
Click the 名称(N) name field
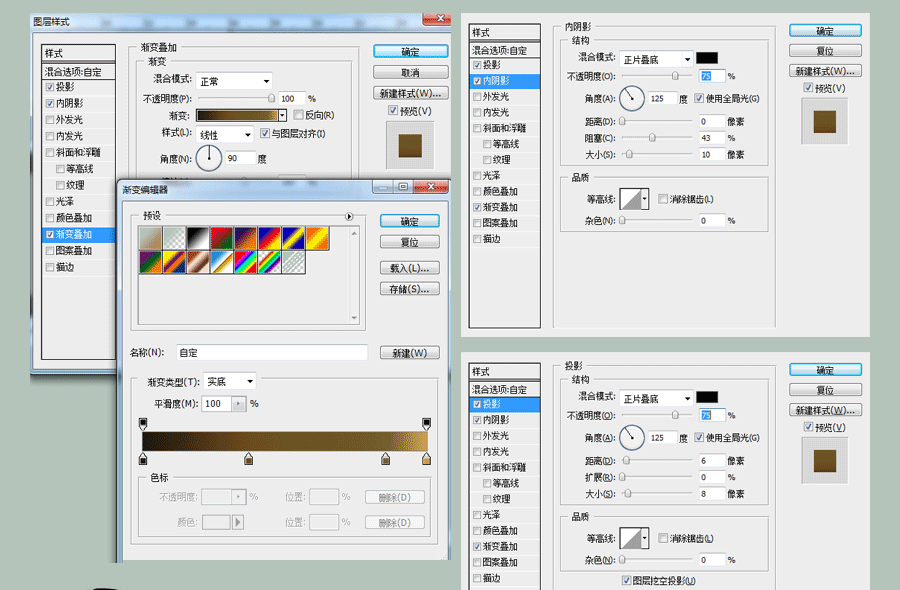[x=271, y=352]
